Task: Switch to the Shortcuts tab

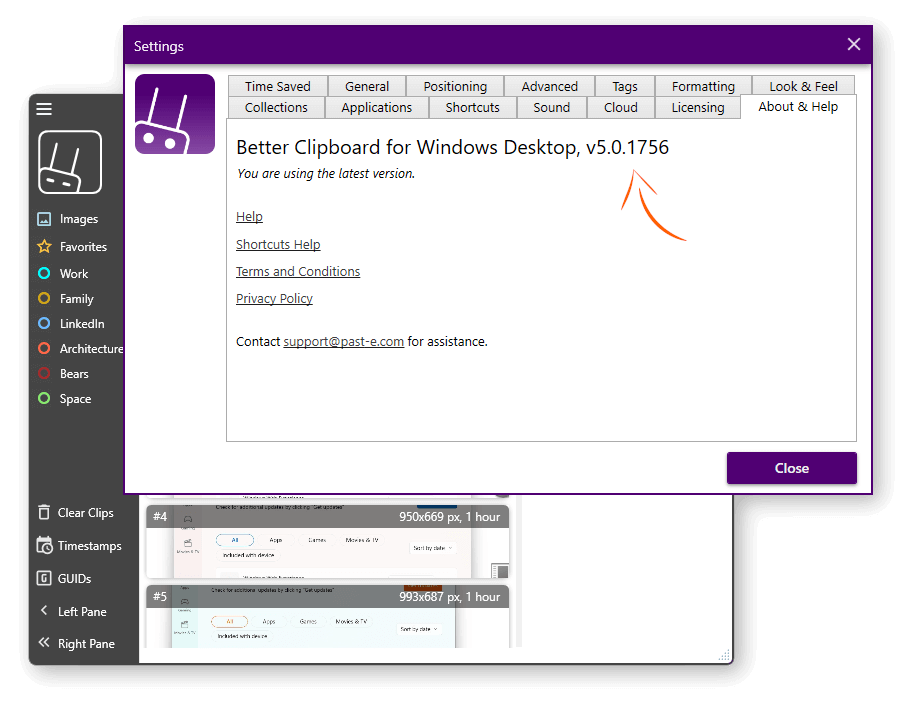Action: coord(473,107)
